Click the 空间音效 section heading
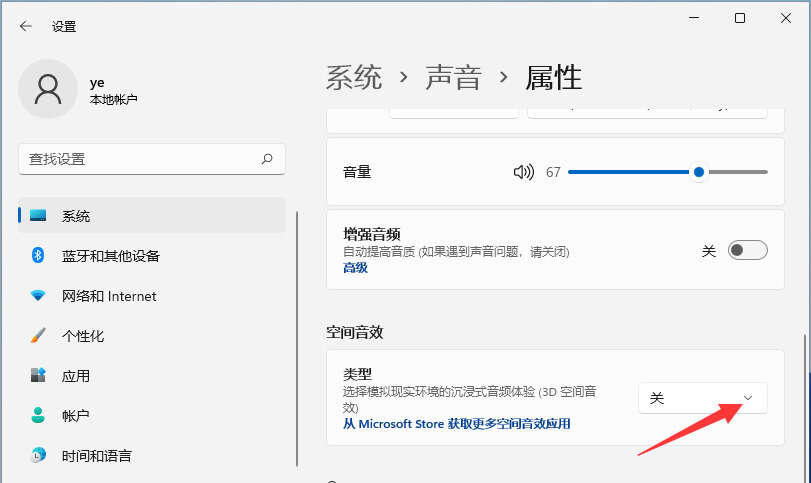The height and width of the screenshot is (483, 811). tap(354, 332)
